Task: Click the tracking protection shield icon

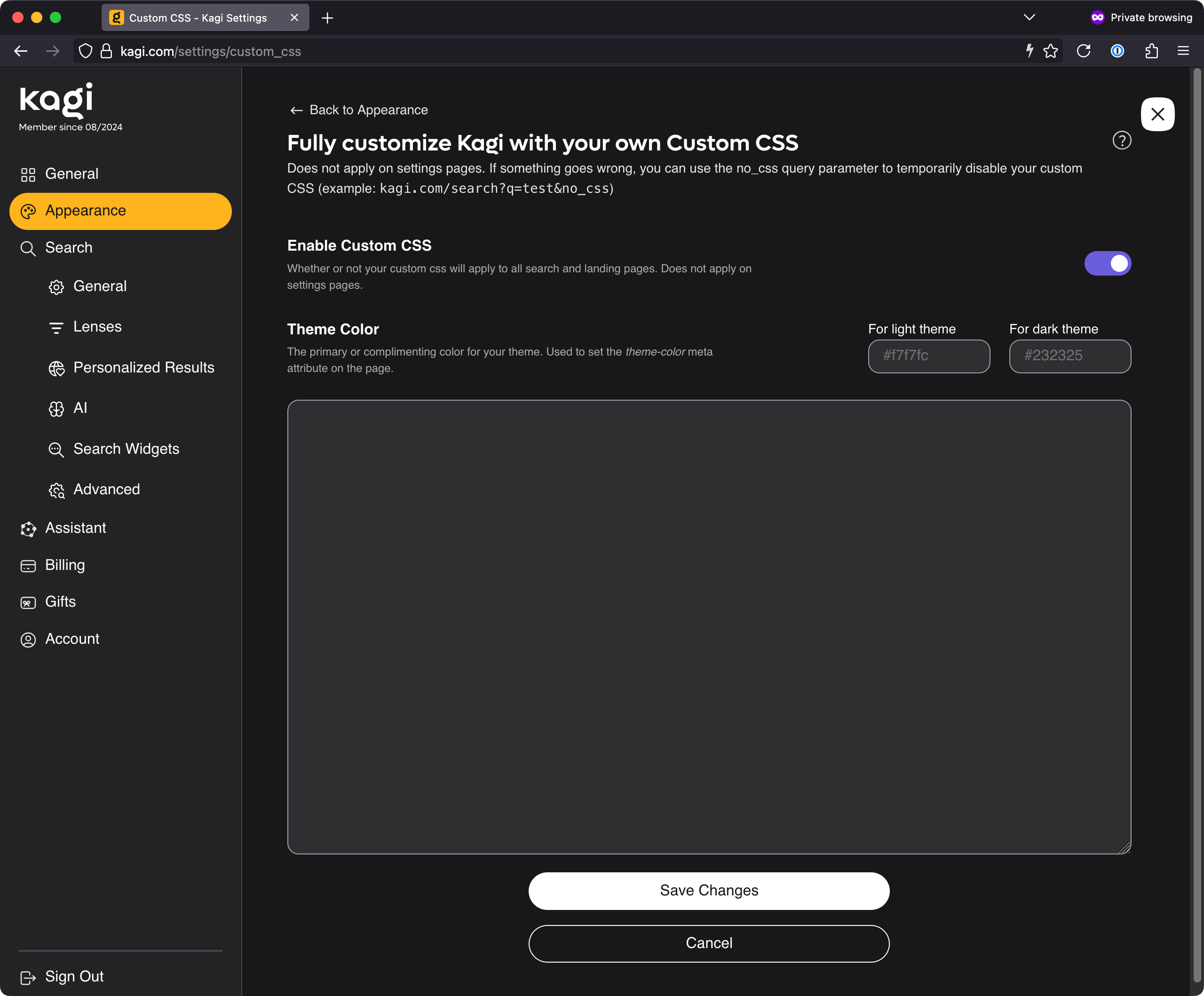Action: pos(86,51)
